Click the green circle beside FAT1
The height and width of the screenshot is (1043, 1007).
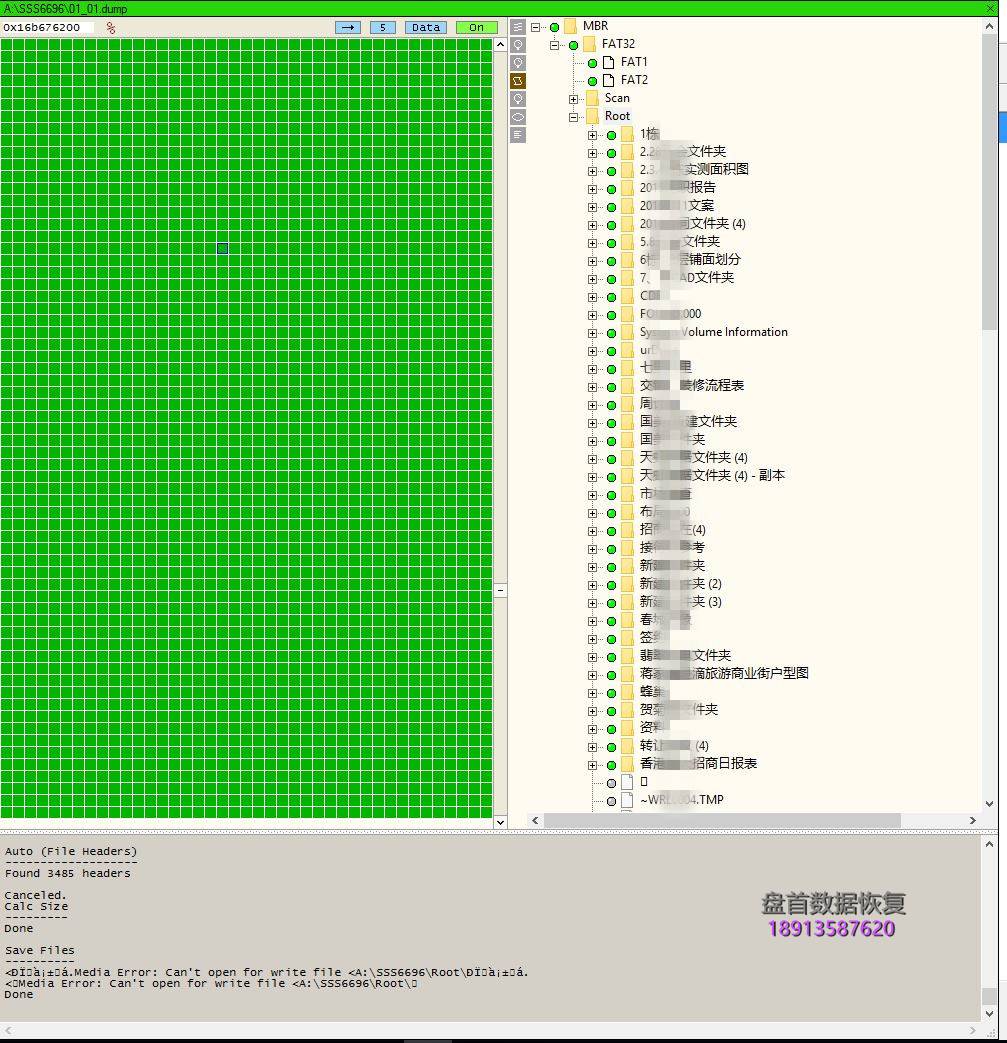click(592, 63)
